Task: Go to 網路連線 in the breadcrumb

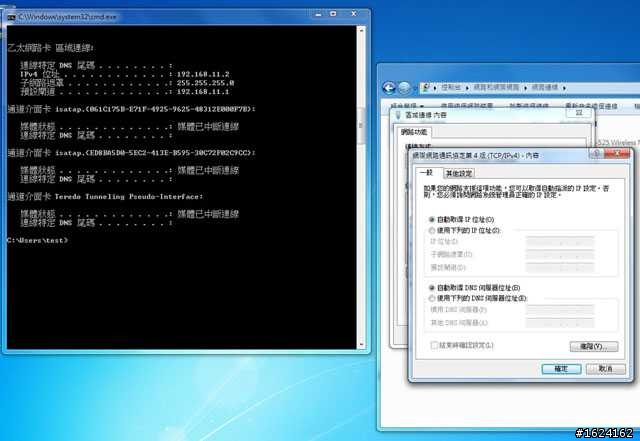Action: coord(544,88)
